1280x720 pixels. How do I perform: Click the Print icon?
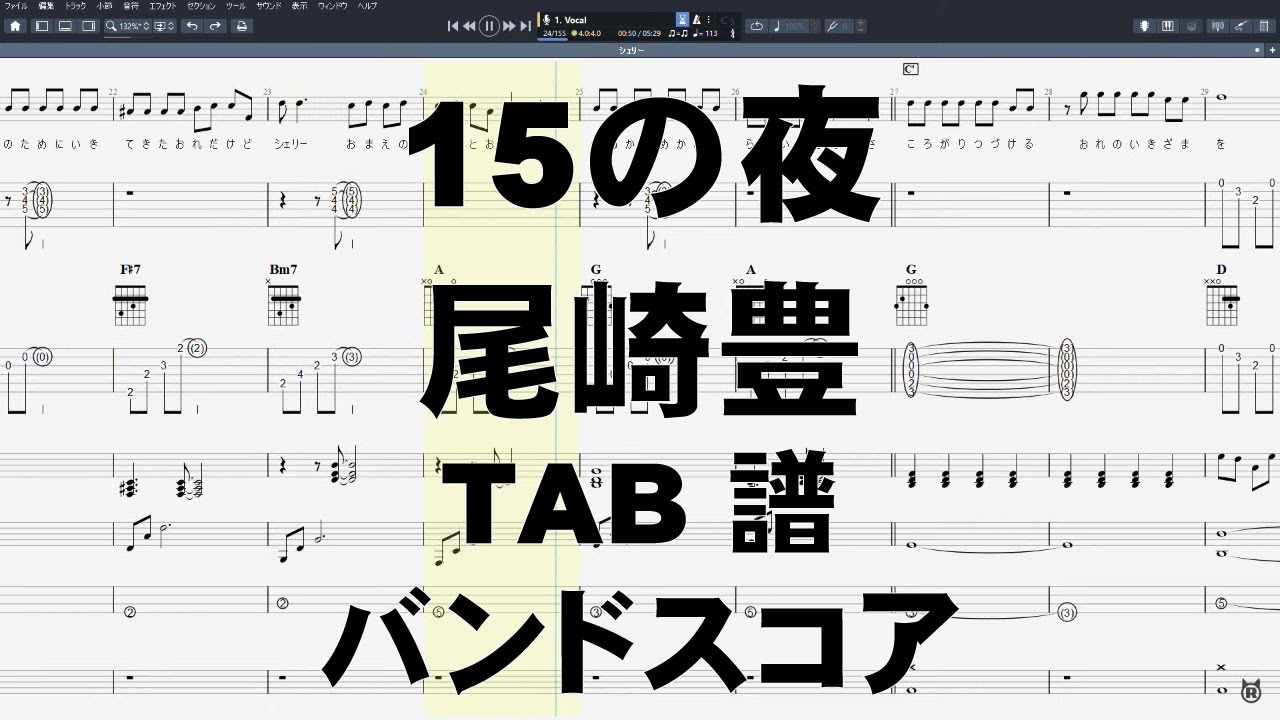click(x=241, y=26)
